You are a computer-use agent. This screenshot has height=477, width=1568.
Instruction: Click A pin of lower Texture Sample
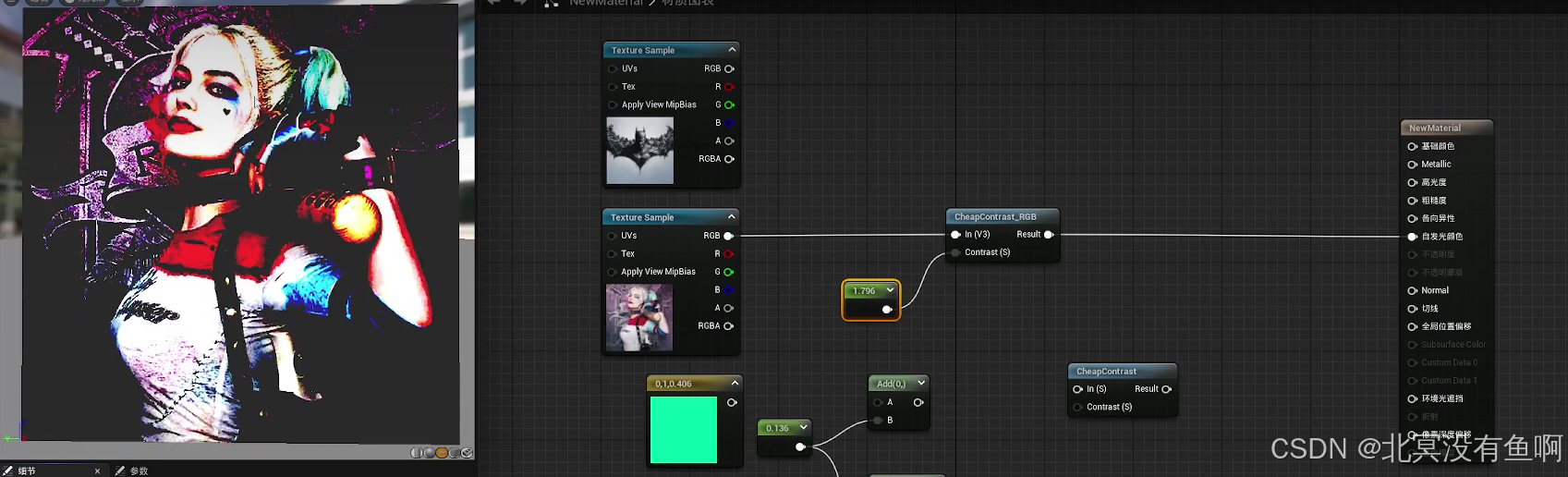pos(728,308)
